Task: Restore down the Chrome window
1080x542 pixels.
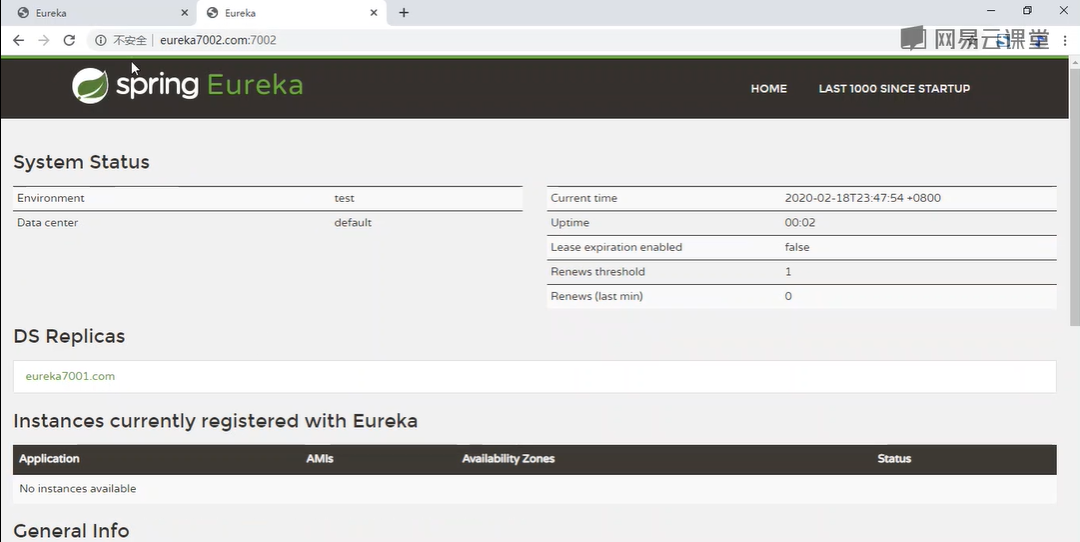Action: (x=1027, y=11)
